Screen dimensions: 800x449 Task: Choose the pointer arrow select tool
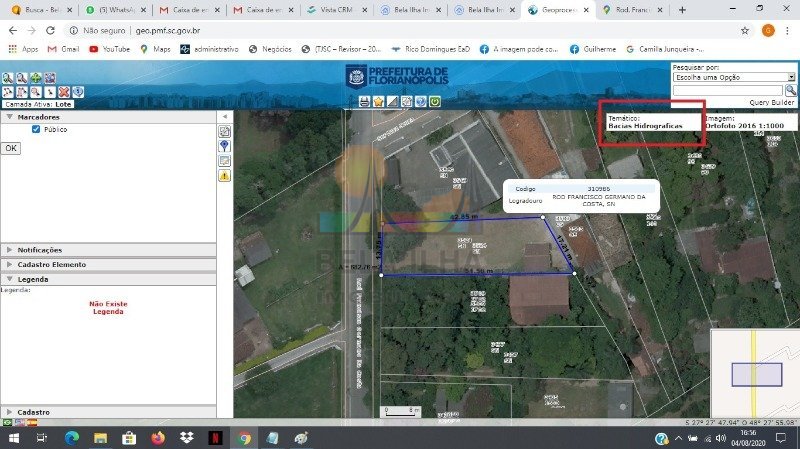click(49, 92)
